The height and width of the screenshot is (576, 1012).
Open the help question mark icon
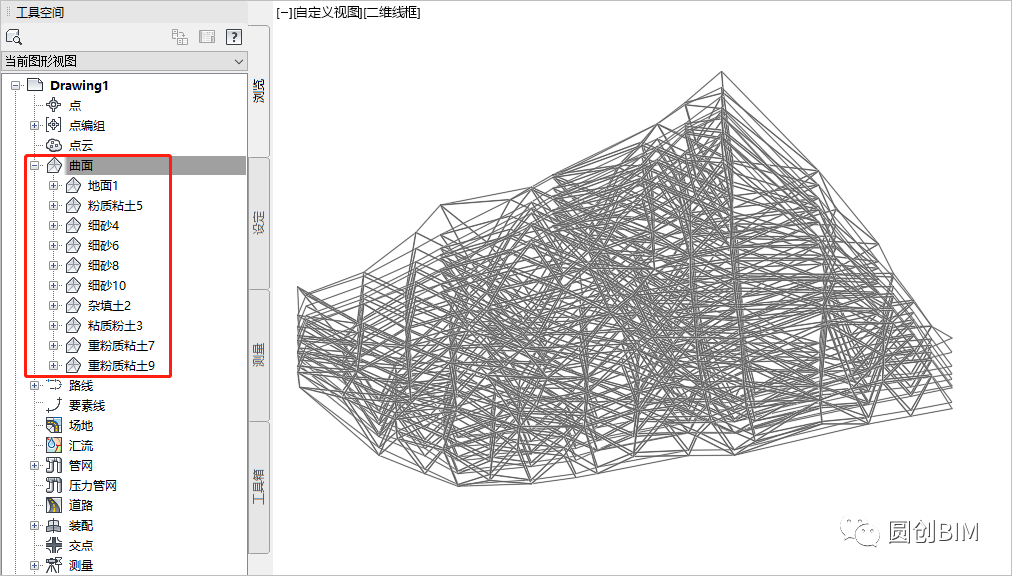point(234,37)
